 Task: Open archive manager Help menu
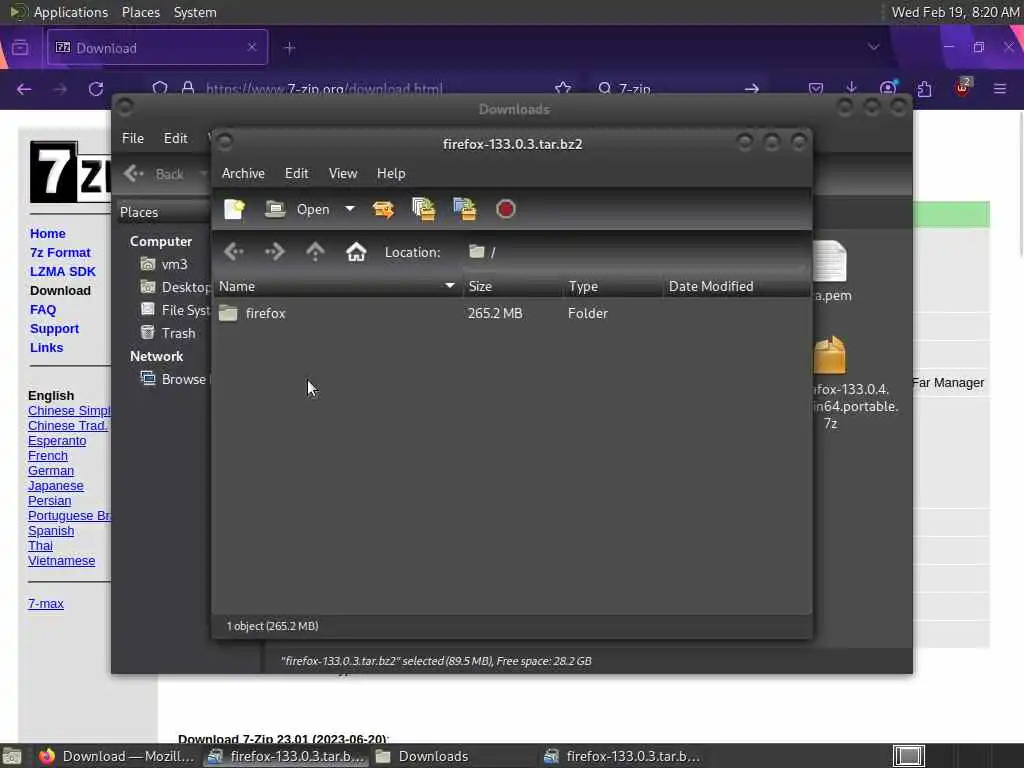point(391,173)
